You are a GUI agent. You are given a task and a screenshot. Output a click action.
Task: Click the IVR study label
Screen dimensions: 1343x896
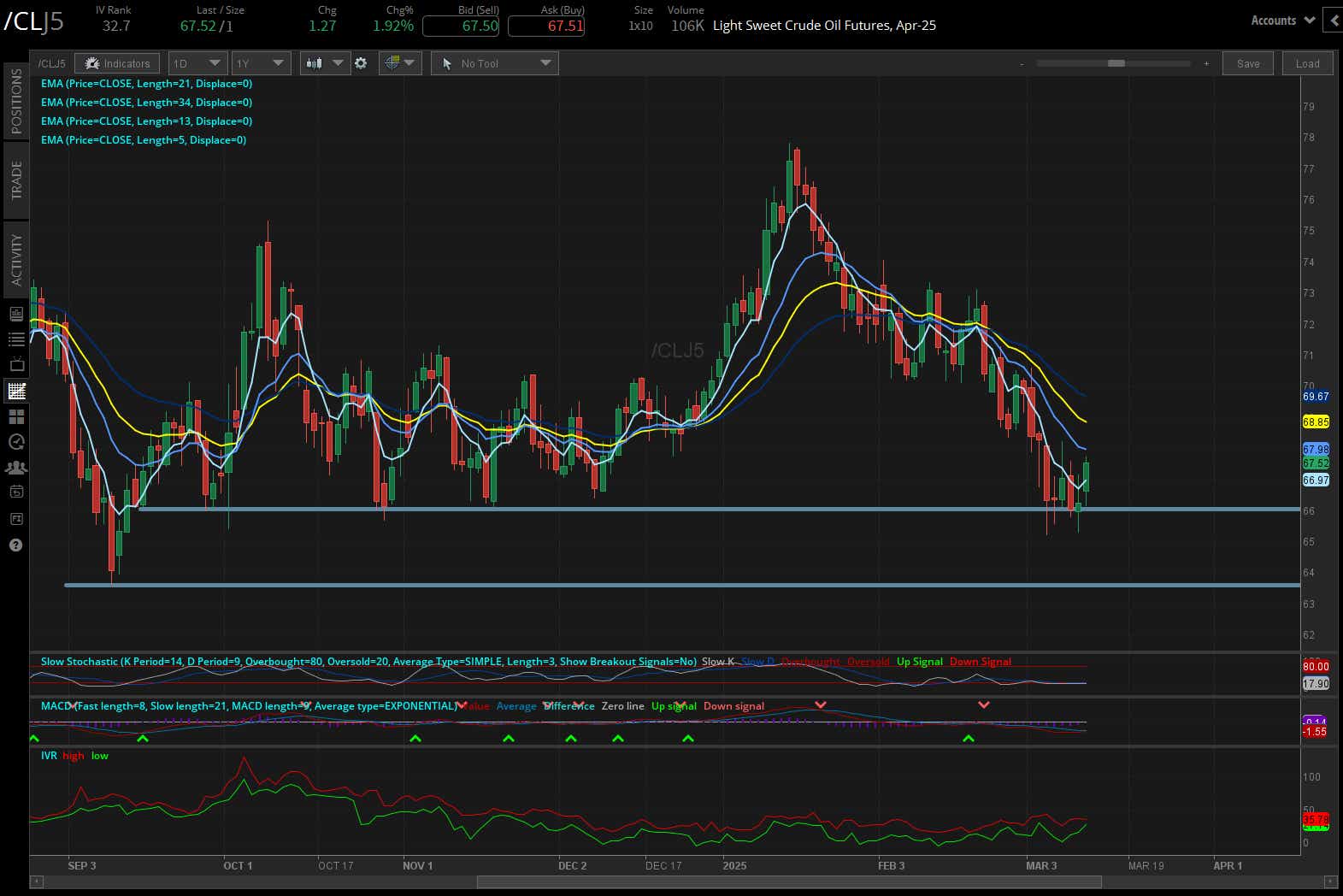click(x=49, y=756)
